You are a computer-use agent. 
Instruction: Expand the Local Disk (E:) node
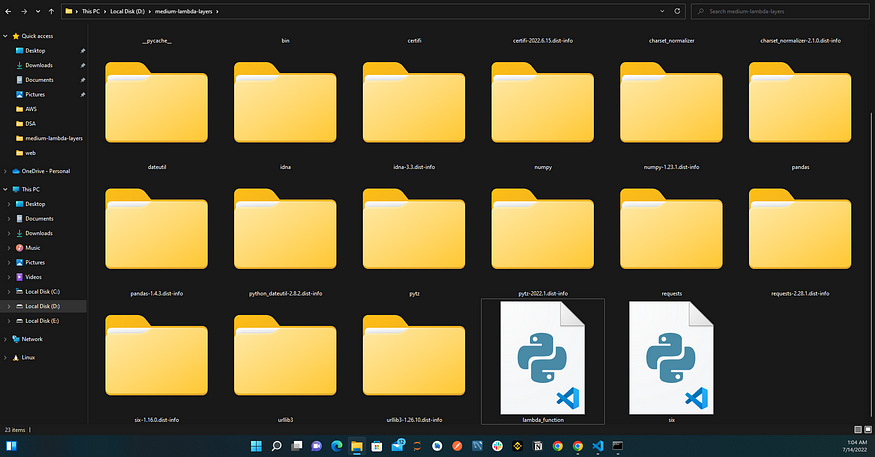point(9,321)
